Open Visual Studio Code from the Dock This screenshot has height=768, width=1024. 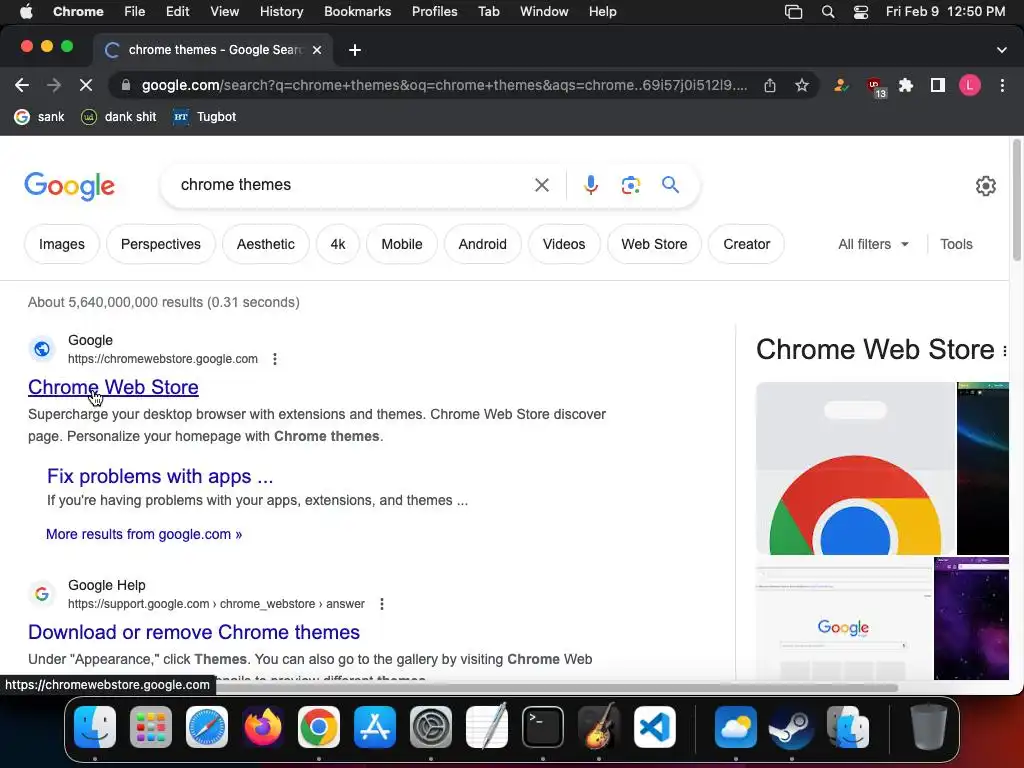pos(654,727)
